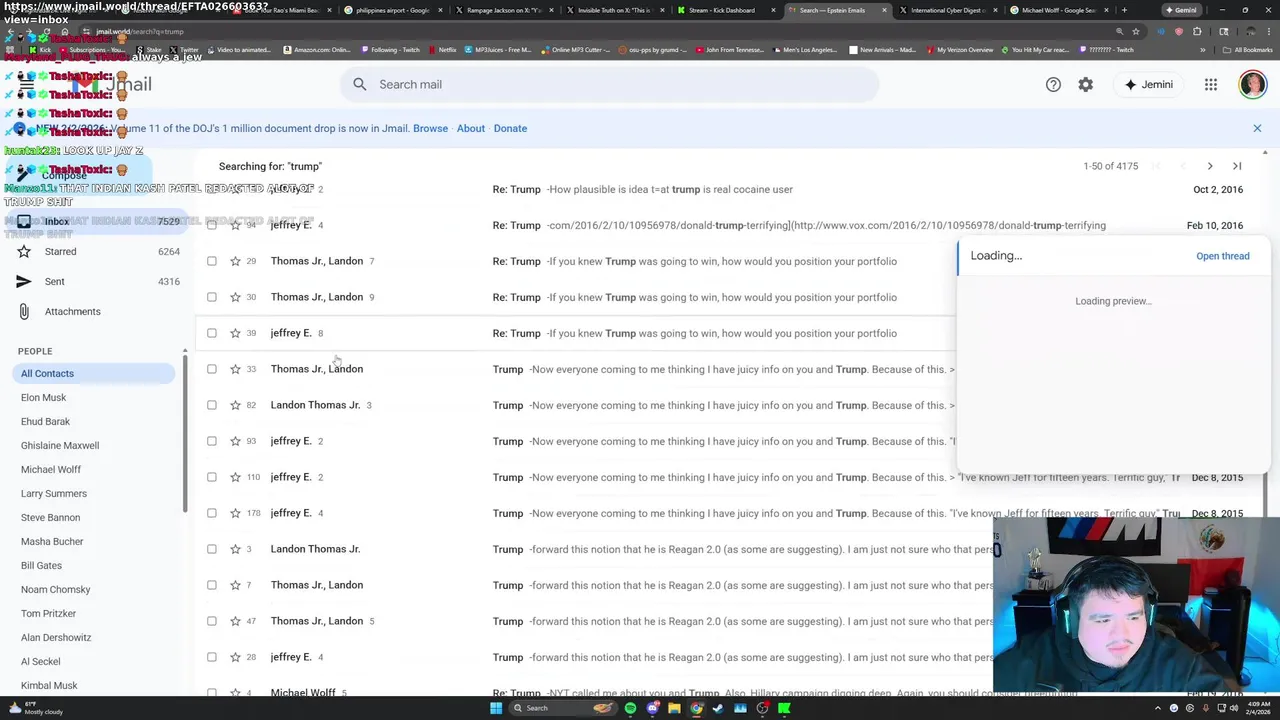Dismiss the DOJ document drop banner
The image size is (1280, 720).
tap(1257, 128)
